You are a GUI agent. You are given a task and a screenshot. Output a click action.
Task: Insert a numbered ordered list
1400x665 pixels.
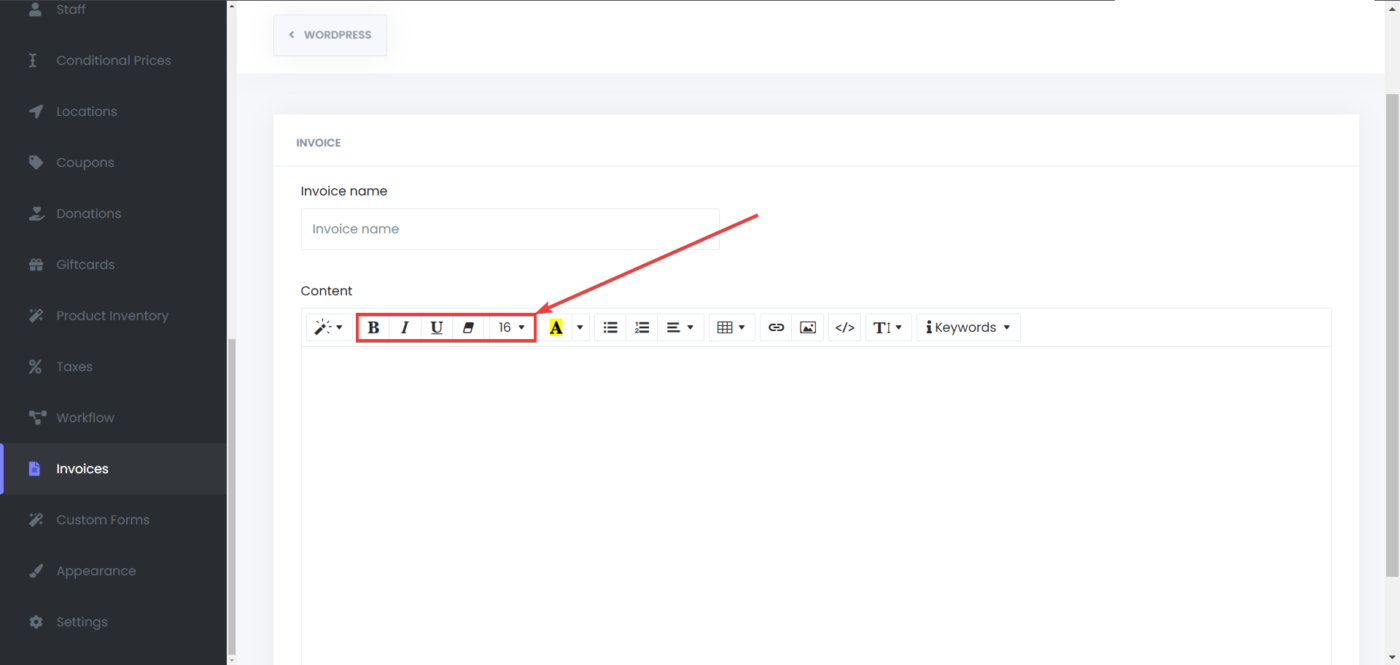642,328
